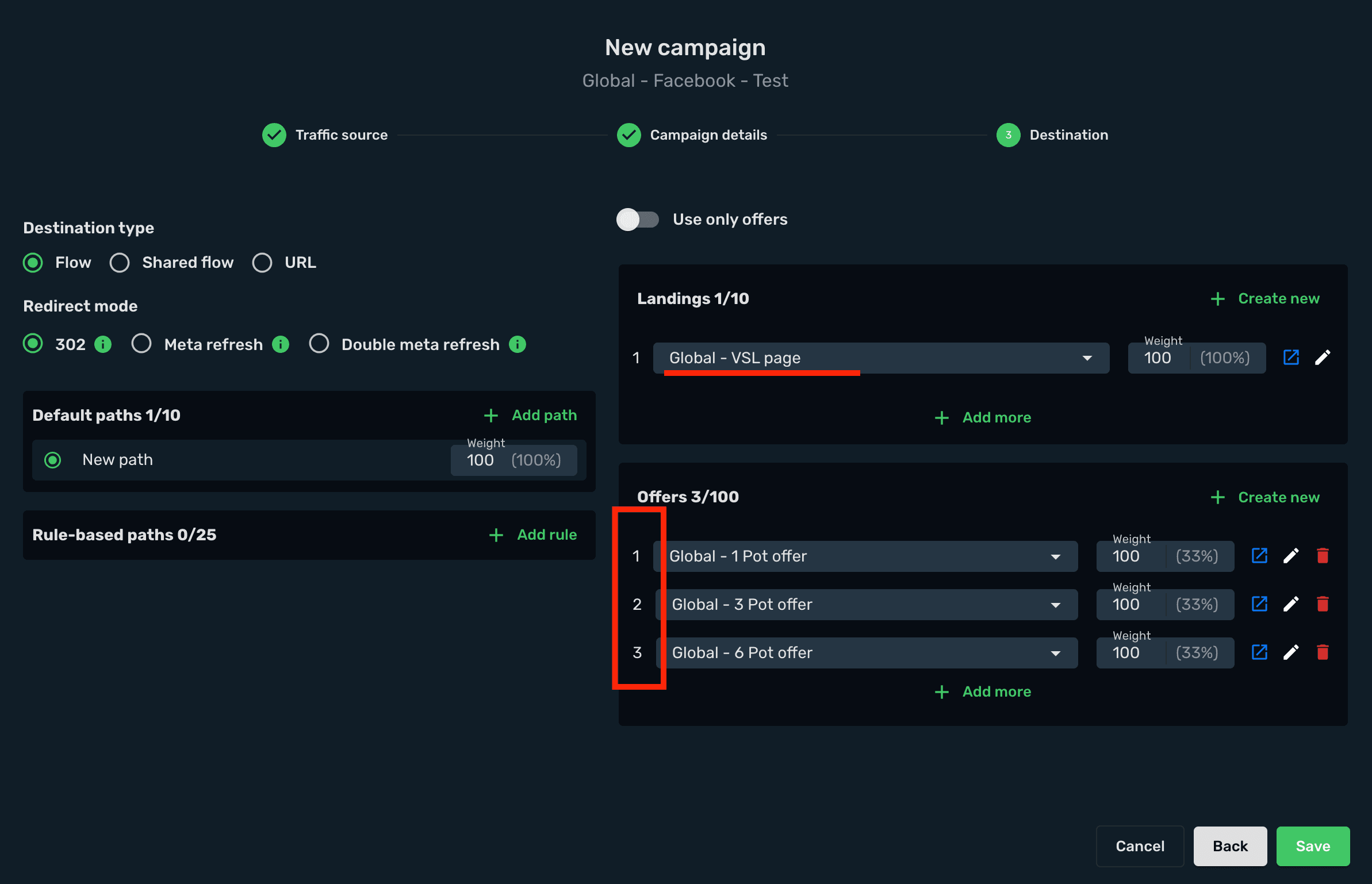Edit weight field of Global - VSL page landing
1372x884 pixels.
point(1197,358)
